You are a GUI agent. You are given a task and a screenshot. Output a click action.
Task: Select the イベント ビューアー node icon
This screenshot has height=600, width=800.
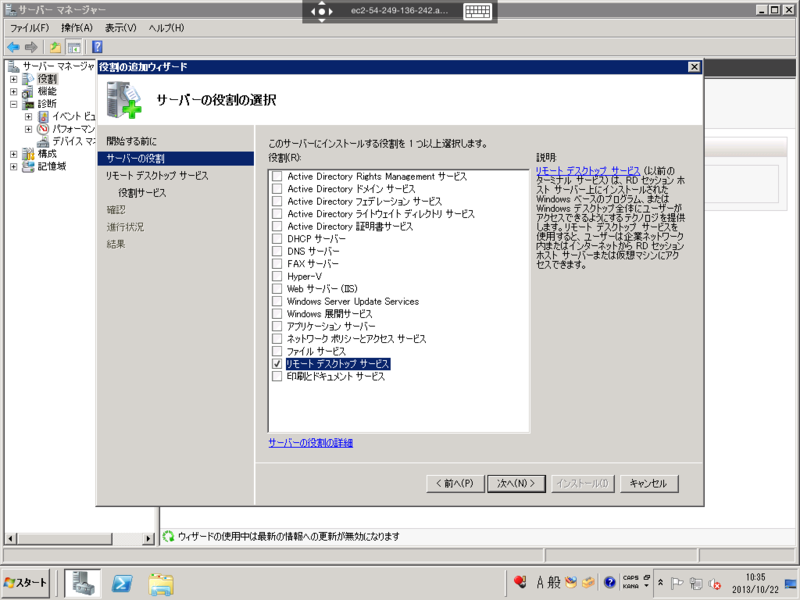pos(43,116)
